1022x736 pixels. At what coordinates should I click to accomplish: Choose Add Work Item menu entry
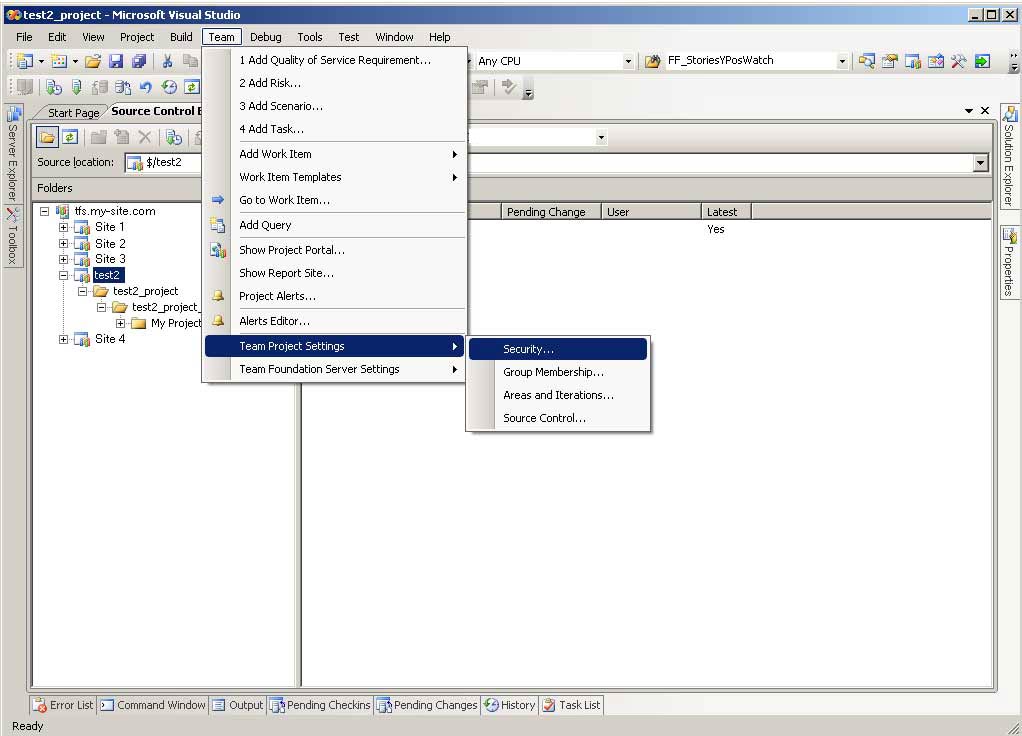(x=334, y=155)
